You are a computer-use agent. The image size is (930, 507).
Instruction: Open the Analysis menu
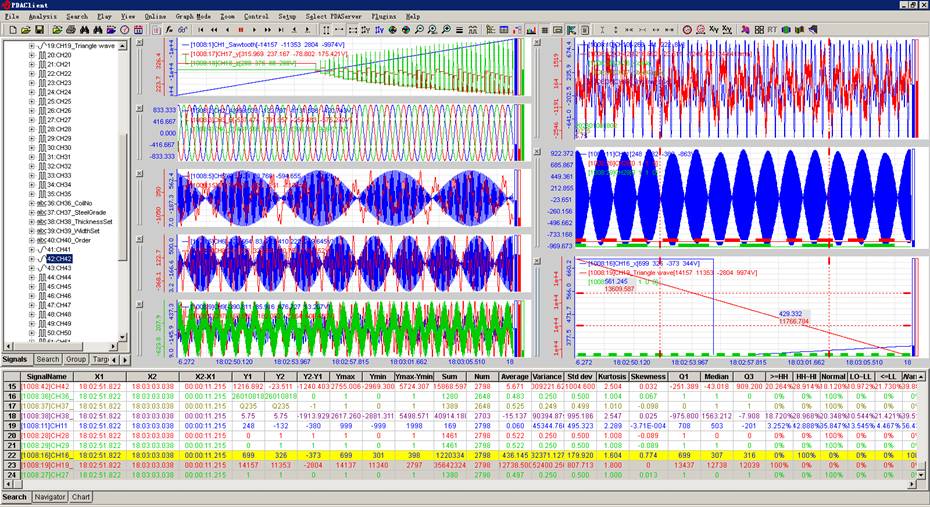(x=42, y=17)
